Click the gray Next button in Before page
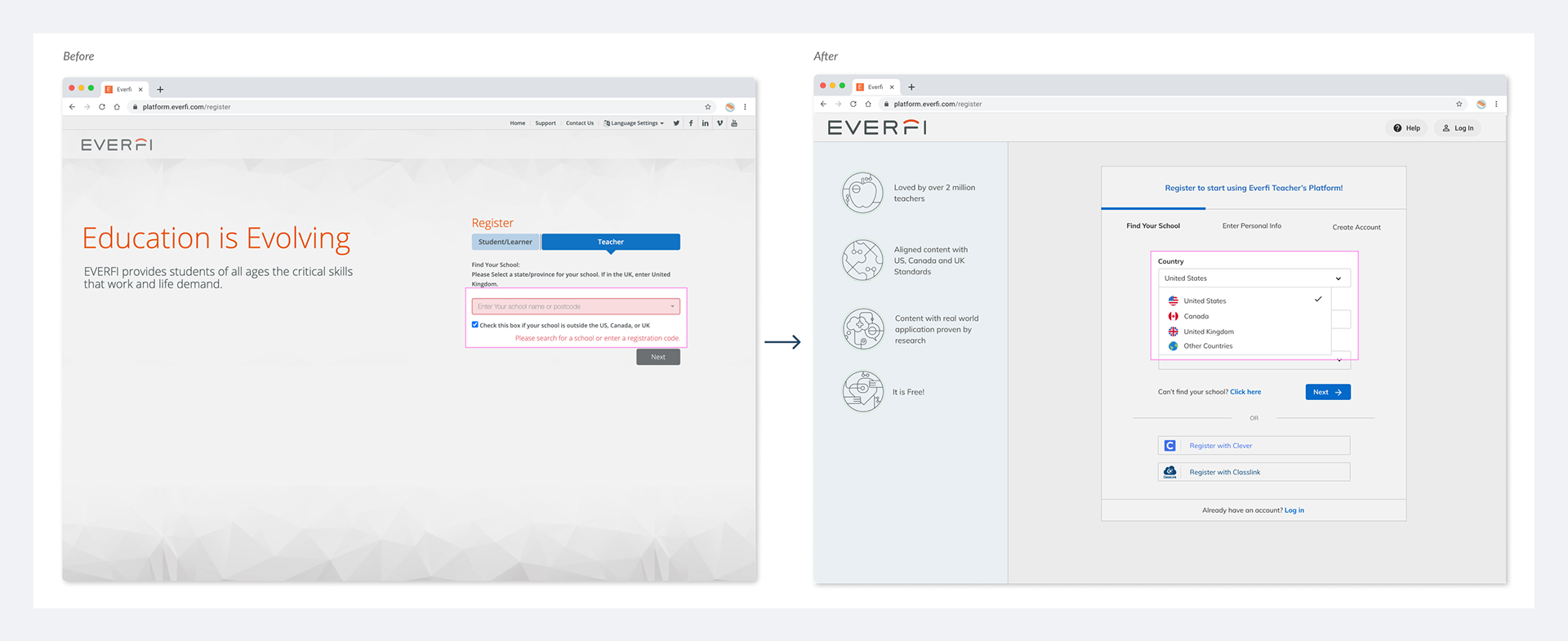 (658, 357)
